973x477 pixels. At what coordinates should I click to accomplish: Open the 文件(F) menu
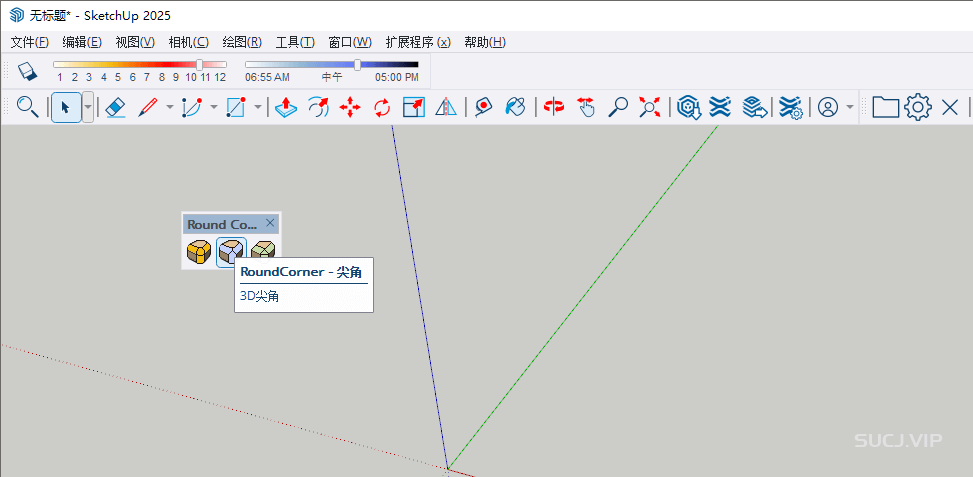(30, 42)
